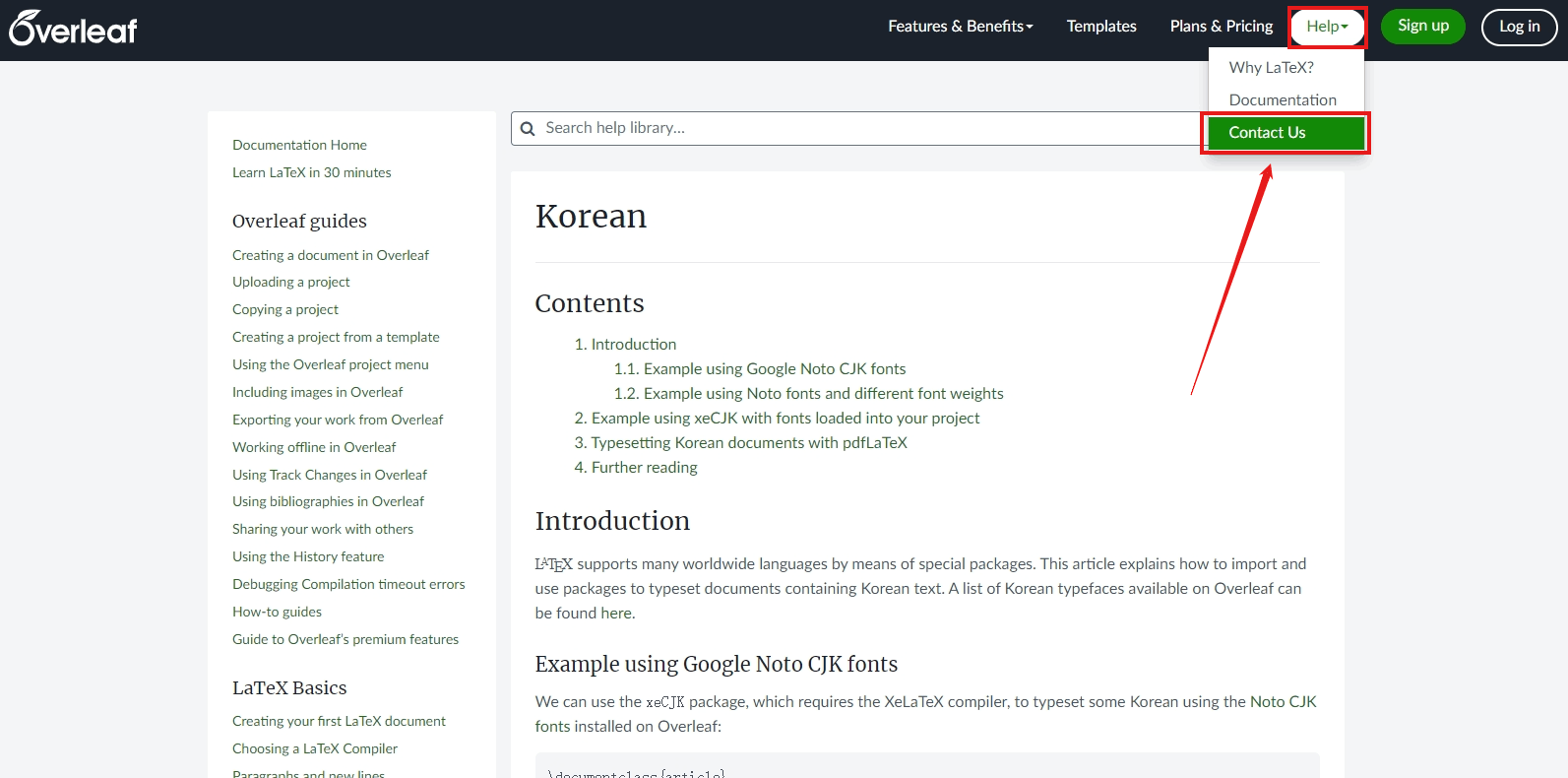Screen dimensions: 1568x778
Task: Open Using Track Changes in Overleaf
Action: point(330,475)
